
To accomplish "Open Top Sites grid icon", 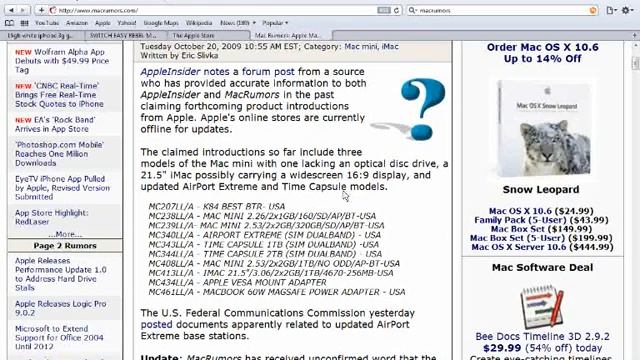I will [x=24, y=23].
